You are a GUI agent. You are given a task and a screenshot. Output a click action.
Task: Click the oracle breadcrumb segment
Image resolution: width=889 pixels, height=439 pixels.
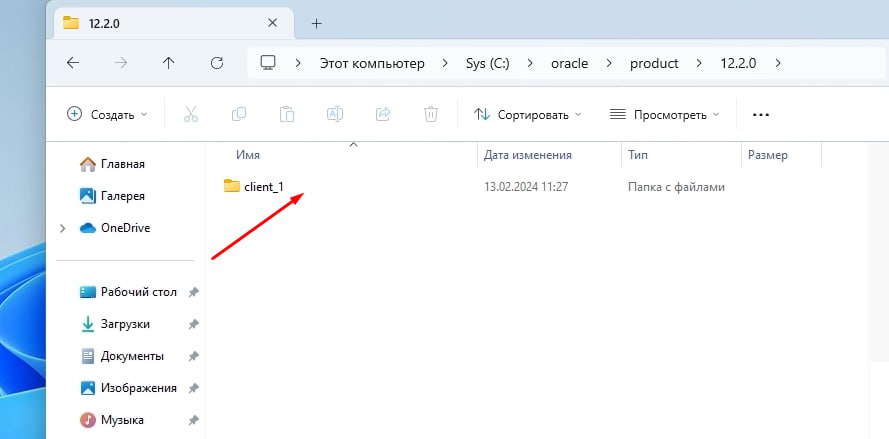569,63
